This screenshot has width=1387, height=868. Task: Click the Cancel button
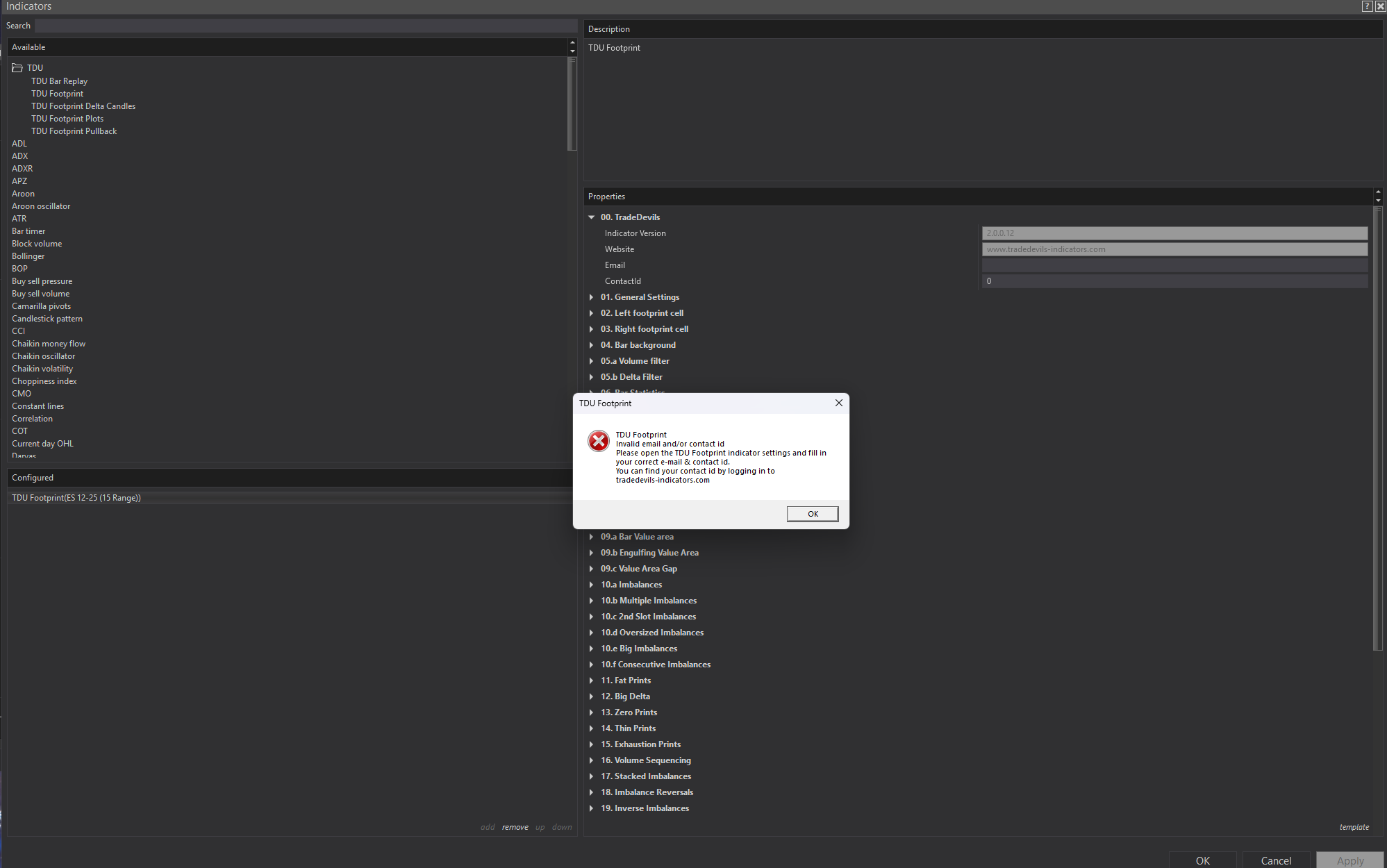1276,860
